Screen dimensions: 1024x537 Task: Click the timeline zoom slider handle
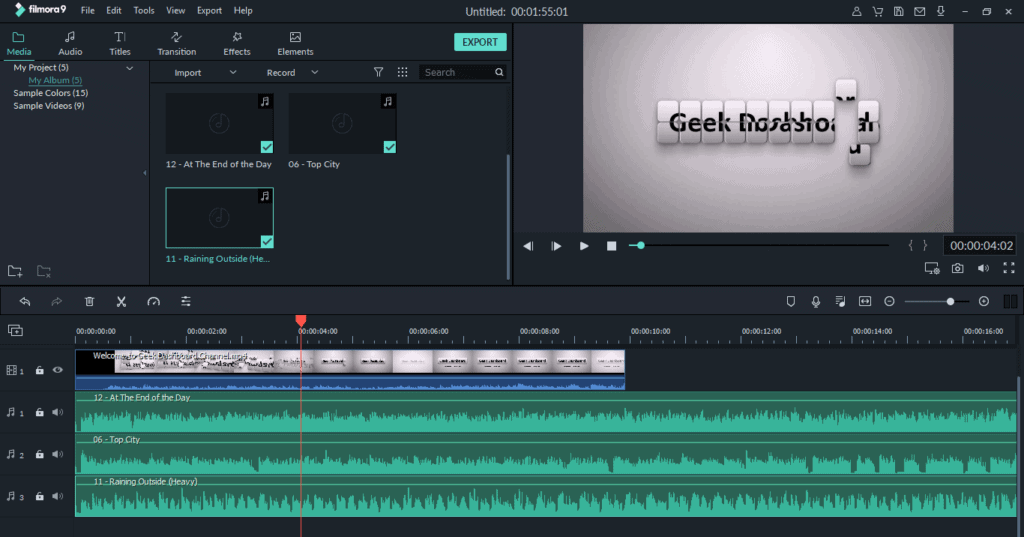950,301
